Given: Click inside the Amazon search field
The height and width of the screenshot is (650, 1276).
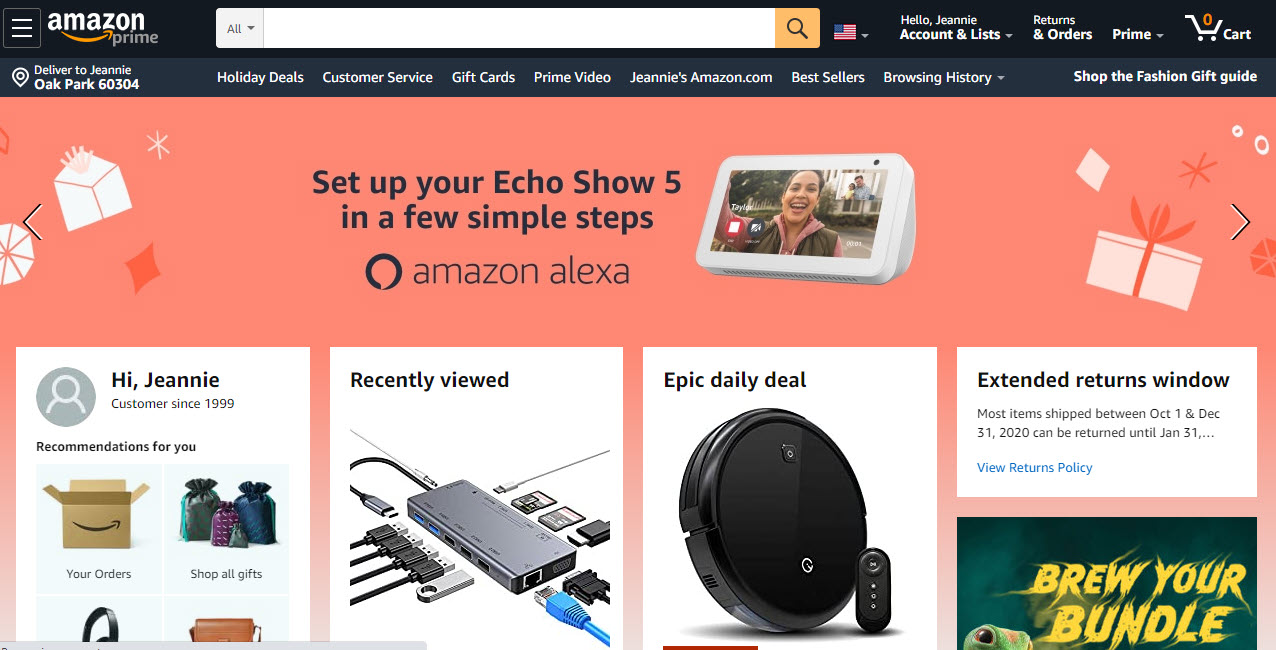Looking at the screenshot, I should (519, 28).
